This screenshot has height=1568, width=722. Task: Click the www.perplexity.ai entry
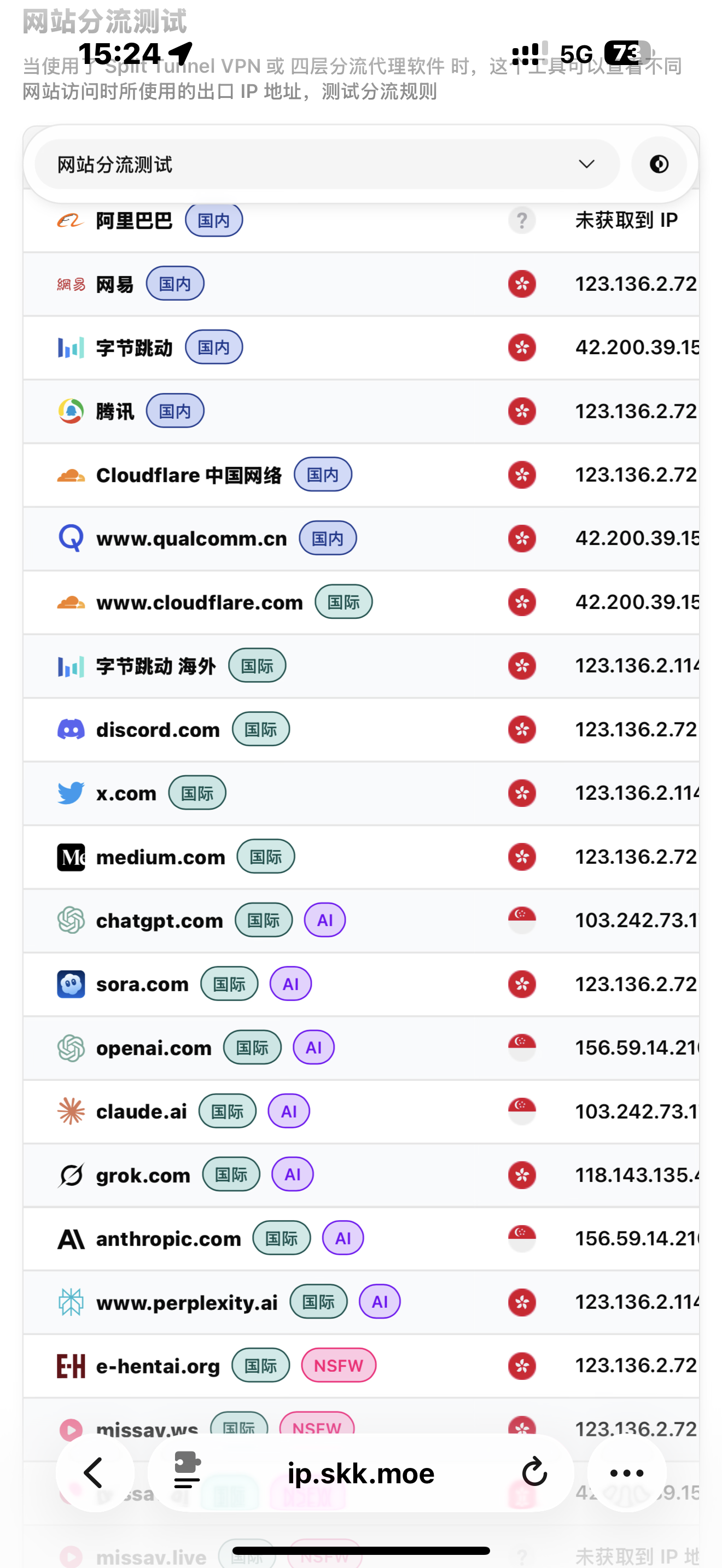(187, 1303)
